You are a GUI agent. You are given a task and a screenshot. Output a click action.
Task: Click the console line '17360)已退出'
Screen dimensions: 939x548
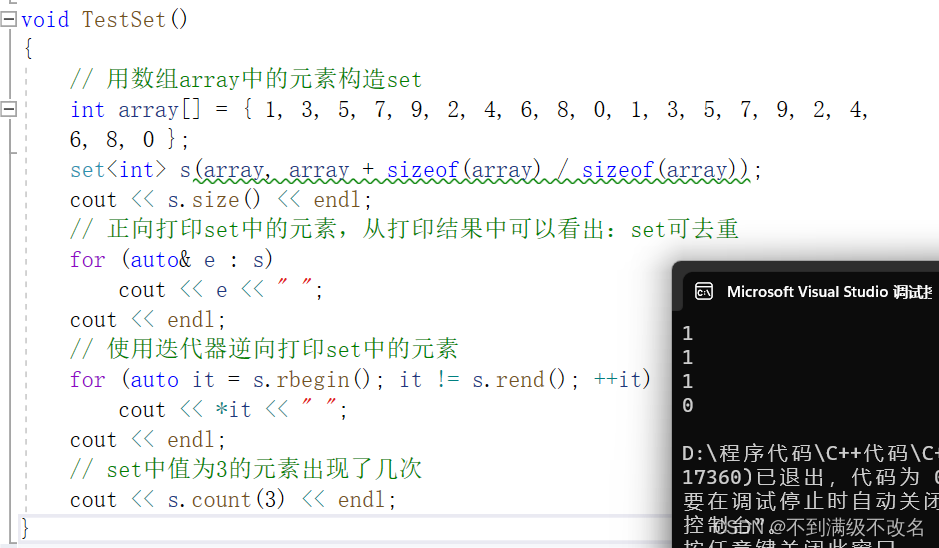(810, 477)
